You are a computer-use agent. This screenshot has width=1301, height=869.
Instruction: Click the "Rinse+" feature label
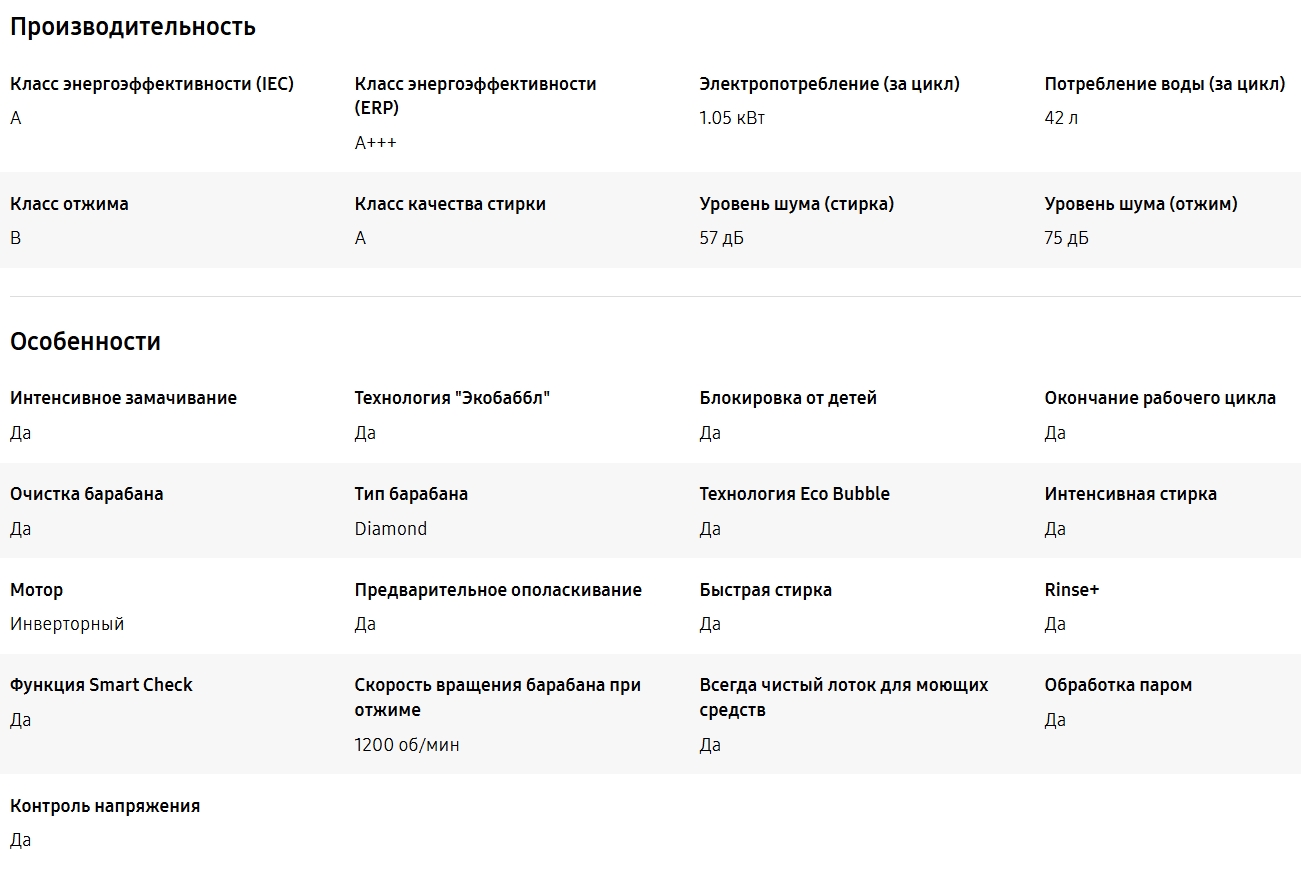[x=1071, y=590]
